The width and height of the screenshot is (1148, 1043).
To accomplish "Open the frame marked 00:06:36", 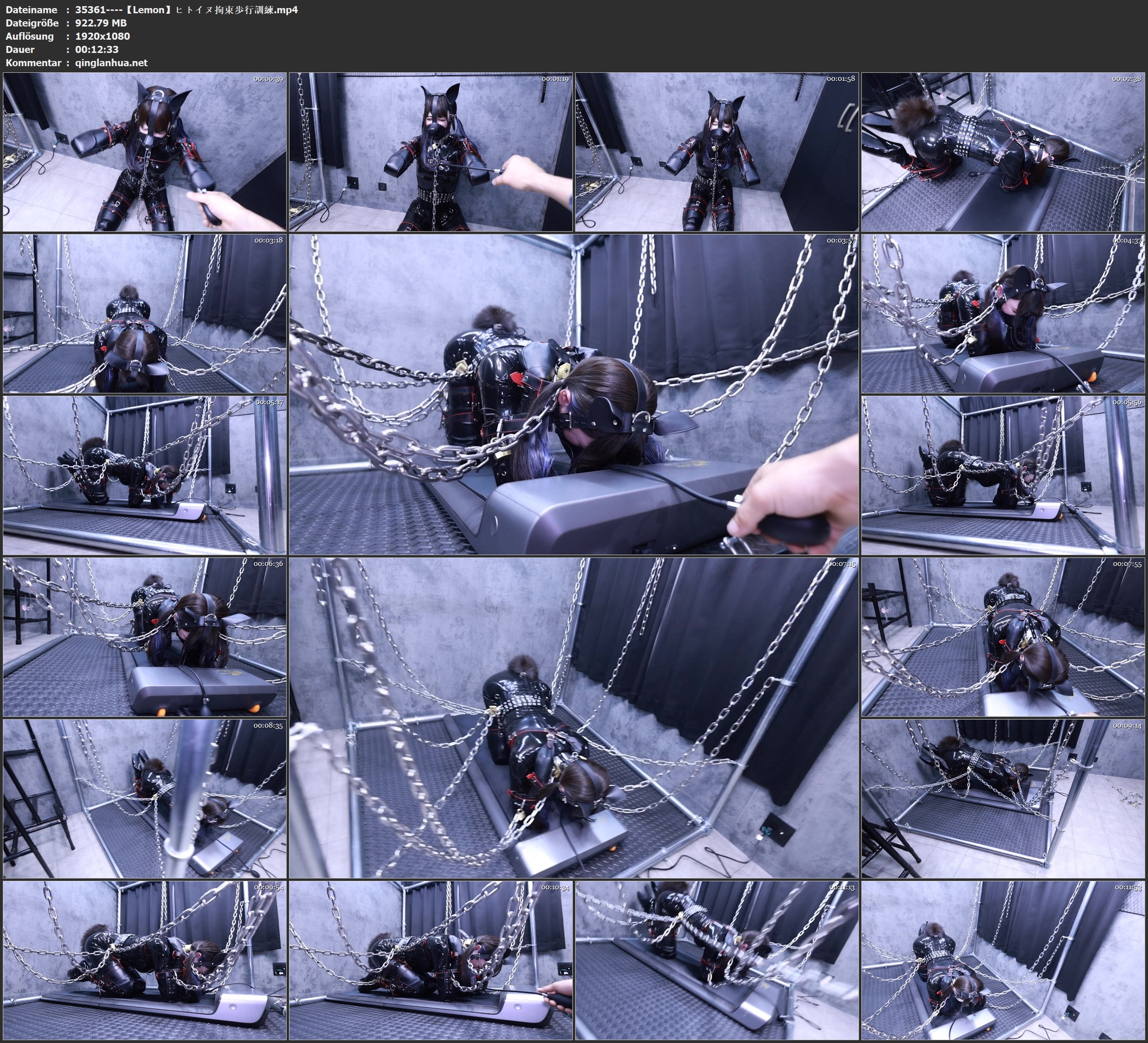I will [x=145, y=637].
